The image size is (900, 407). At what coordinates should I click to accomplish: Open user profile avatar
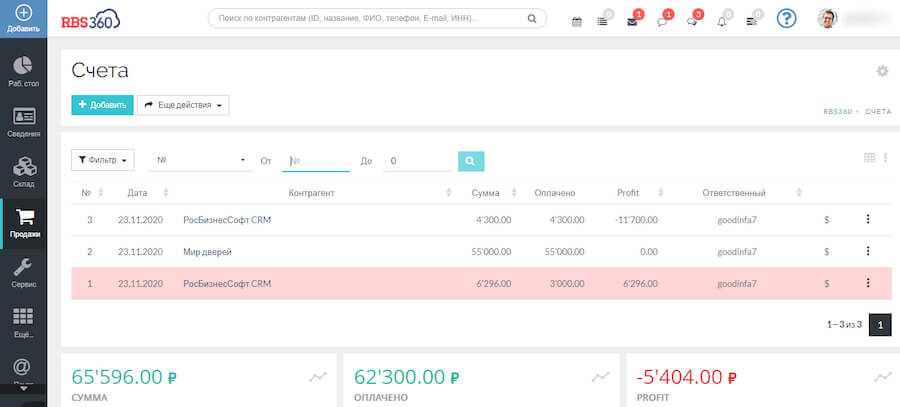827,19
